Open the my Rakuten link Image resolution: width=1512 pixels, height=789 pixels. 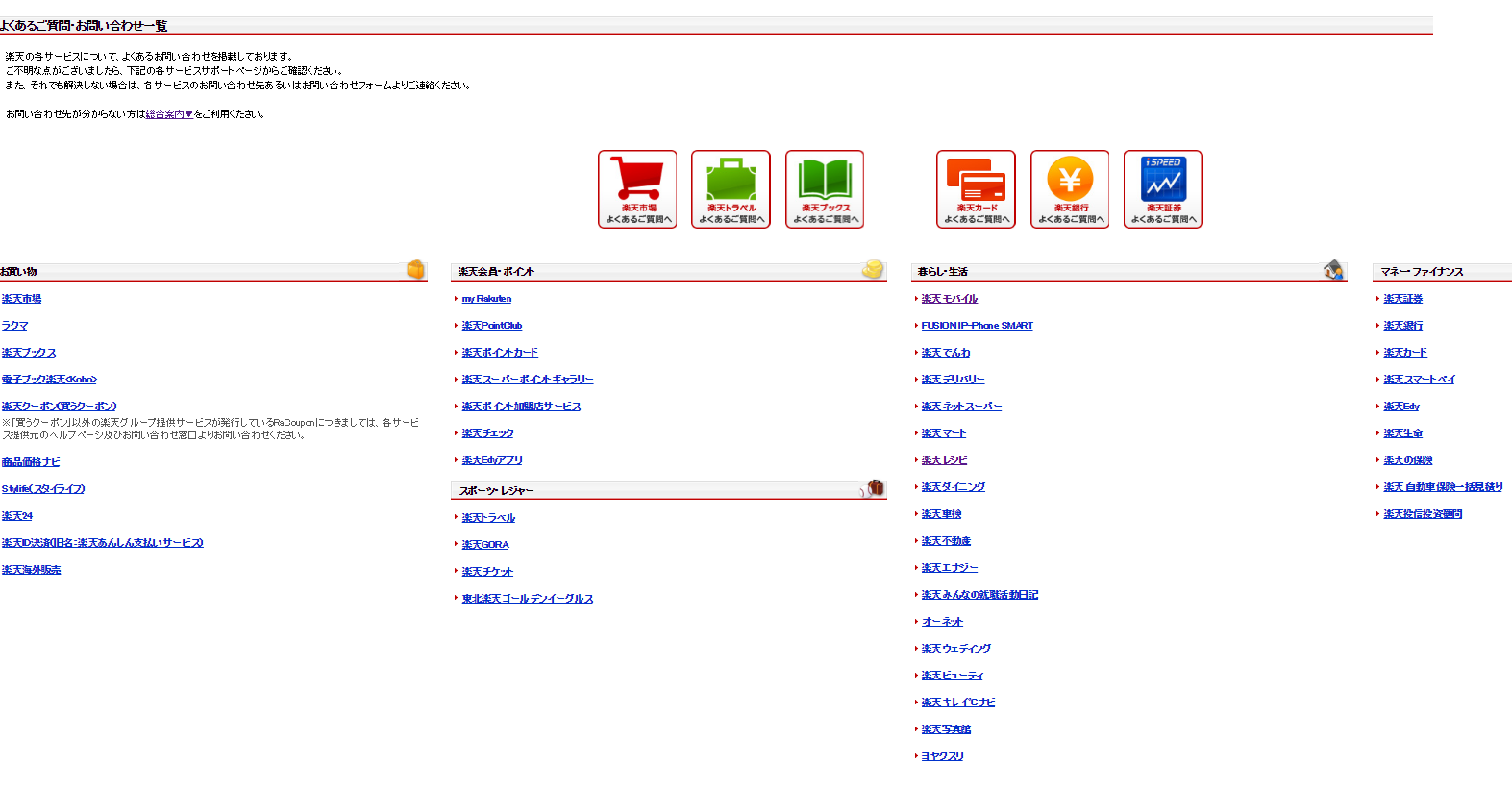tap(486, 299)
